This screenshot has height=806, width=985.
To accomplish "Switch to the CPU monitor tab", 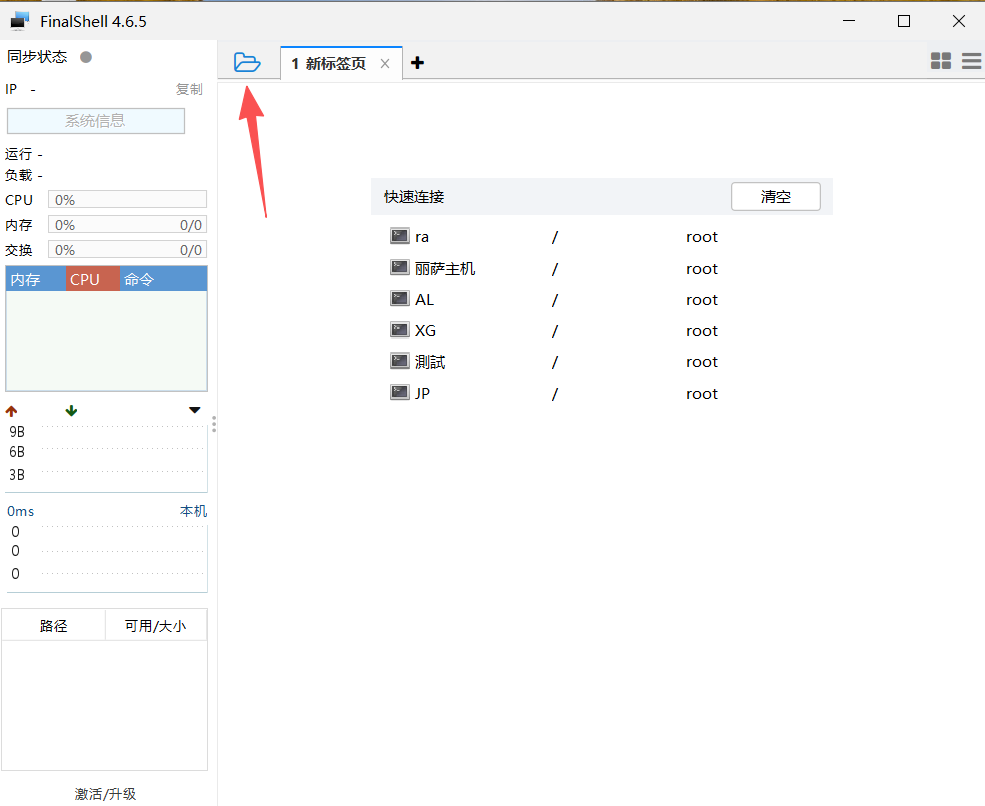I will (92, 278).
